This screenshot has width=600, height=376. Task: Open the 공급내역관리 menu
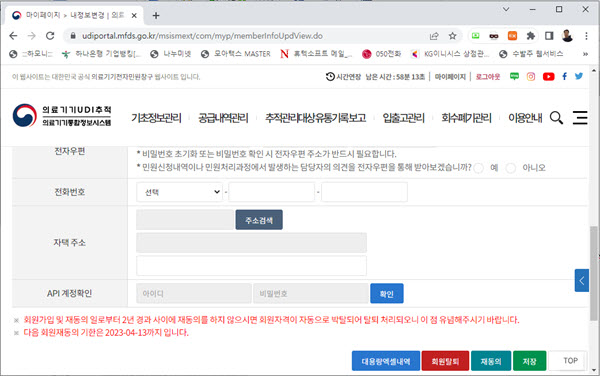[223, 118]
